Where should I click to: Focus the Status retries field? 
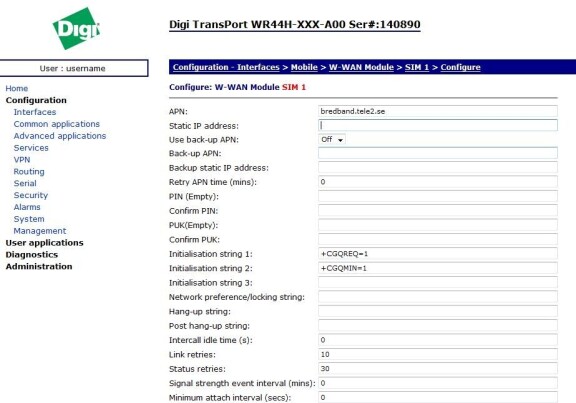(x=438, y=368)
